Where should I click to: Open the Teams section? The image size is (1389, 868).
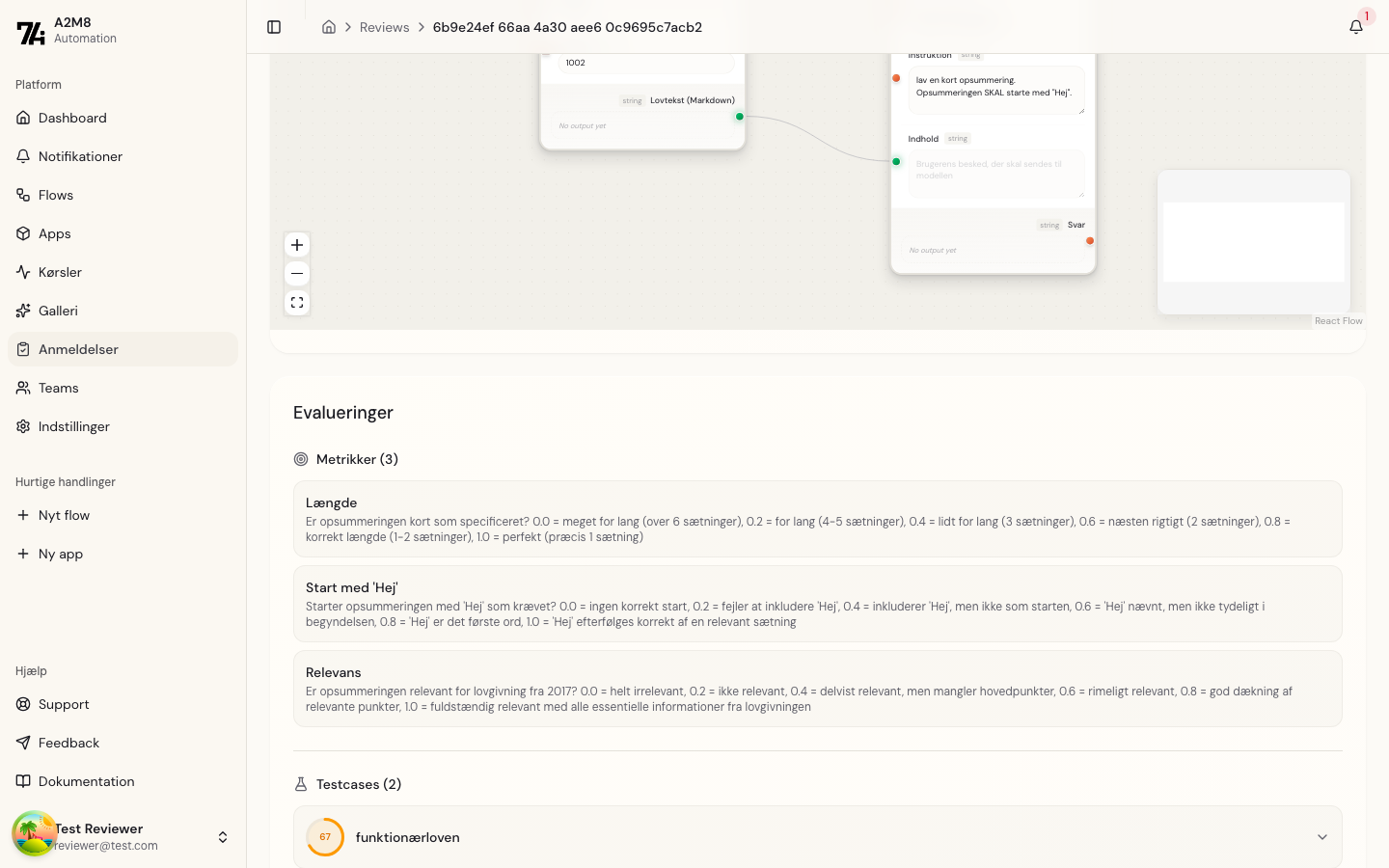pyautogui.click(x=58, y=388)
